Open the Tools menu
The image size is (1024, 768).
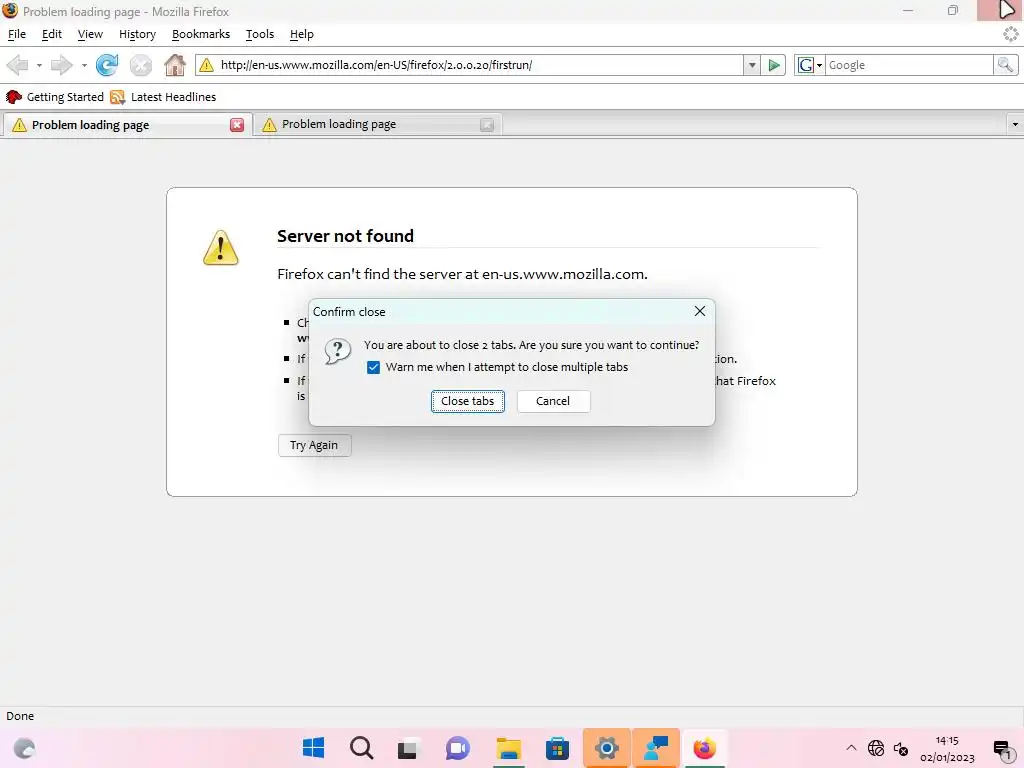pyautogui.click(x=259, y=34)
